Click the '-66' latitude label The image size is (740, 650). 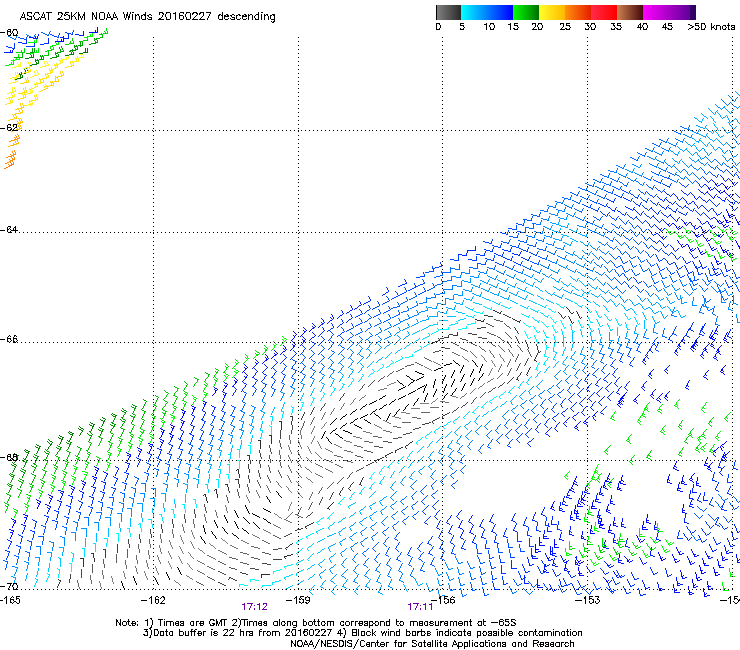point(9,339)
